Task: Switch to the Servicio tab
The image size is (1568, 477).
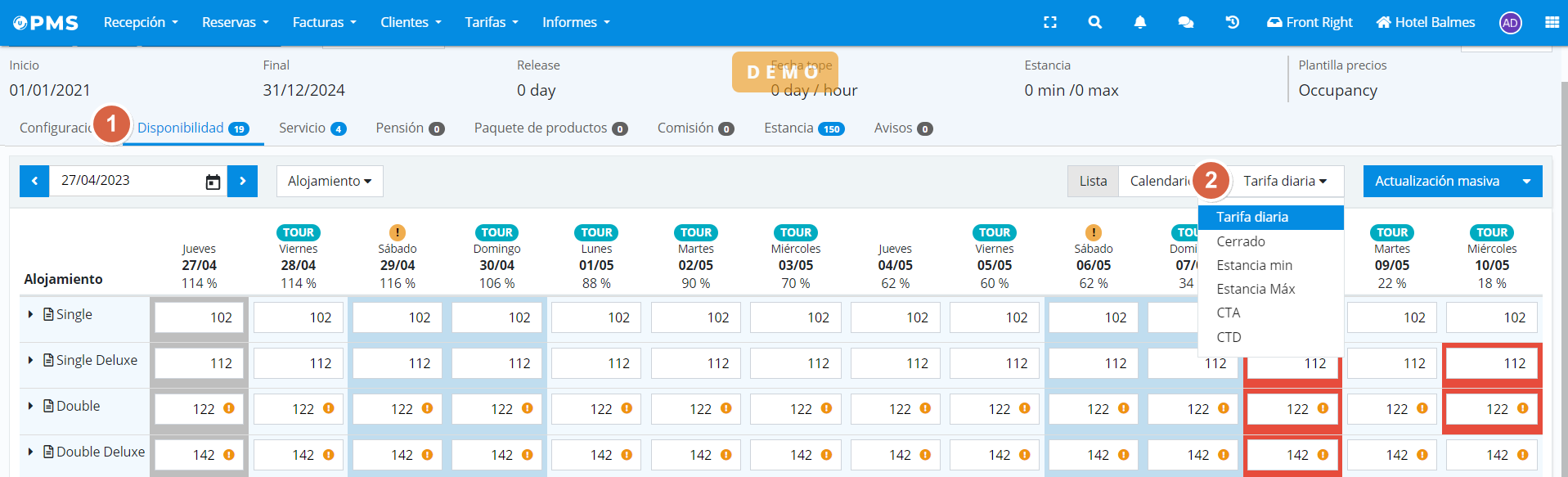Action: 312,128
